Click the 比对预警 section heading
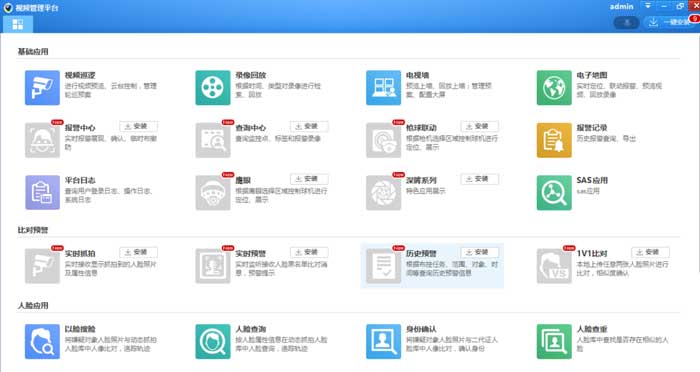 pyautogui.click(x=33, y=230)
